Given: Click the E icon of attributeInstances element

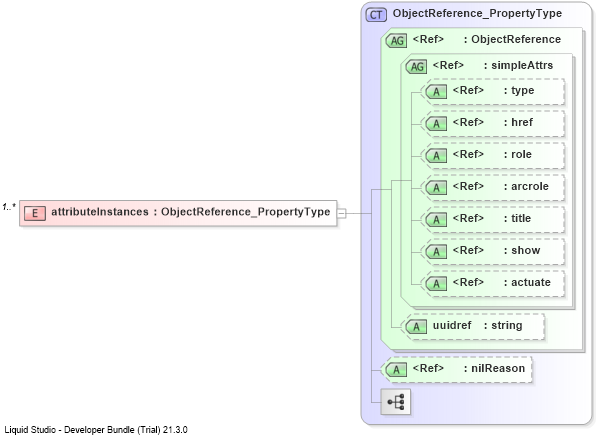Looking at the screenshot, I should pos(35,213).
